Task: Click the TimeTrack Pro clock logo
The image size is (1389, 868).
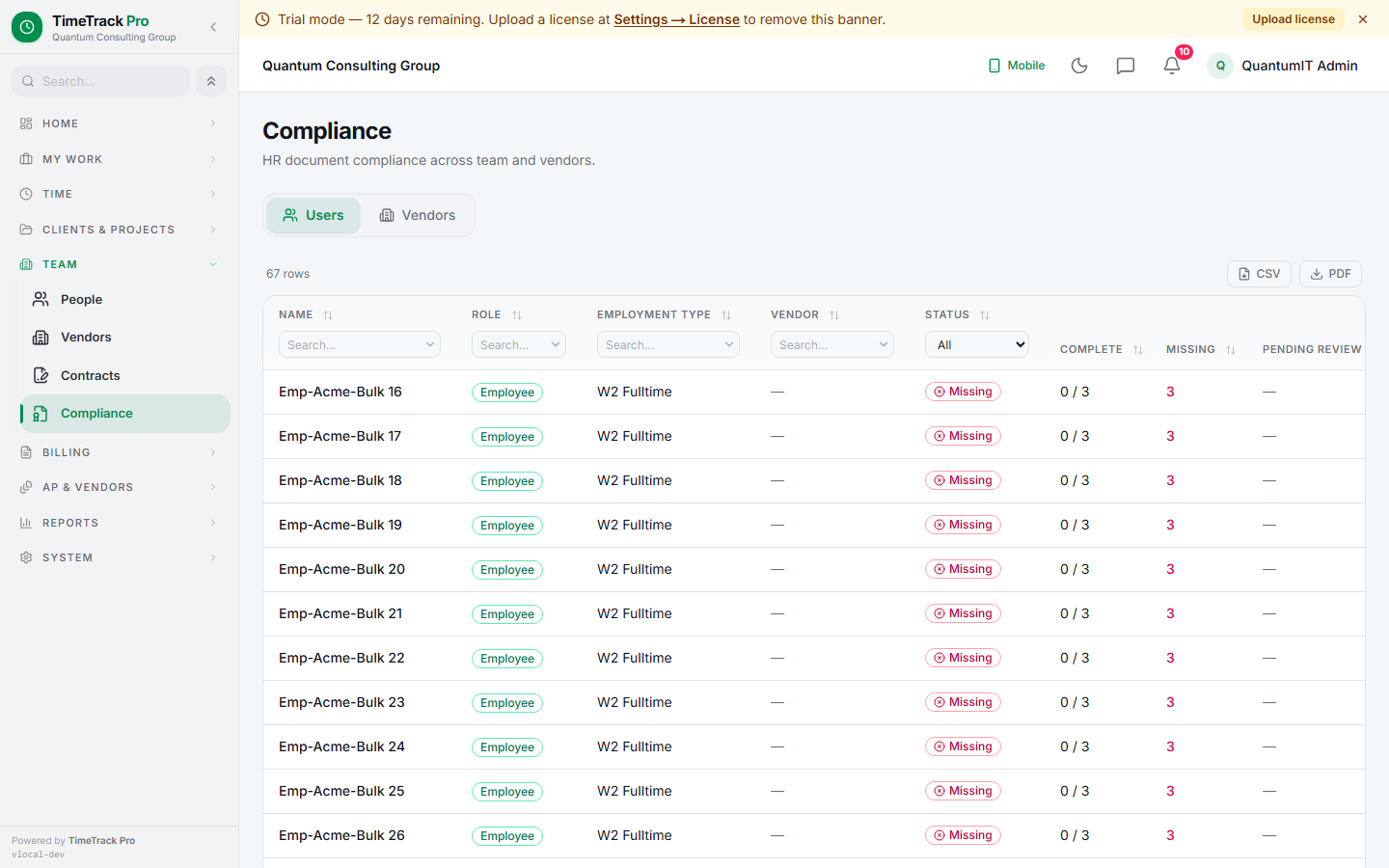Action: tap(27, 27)
